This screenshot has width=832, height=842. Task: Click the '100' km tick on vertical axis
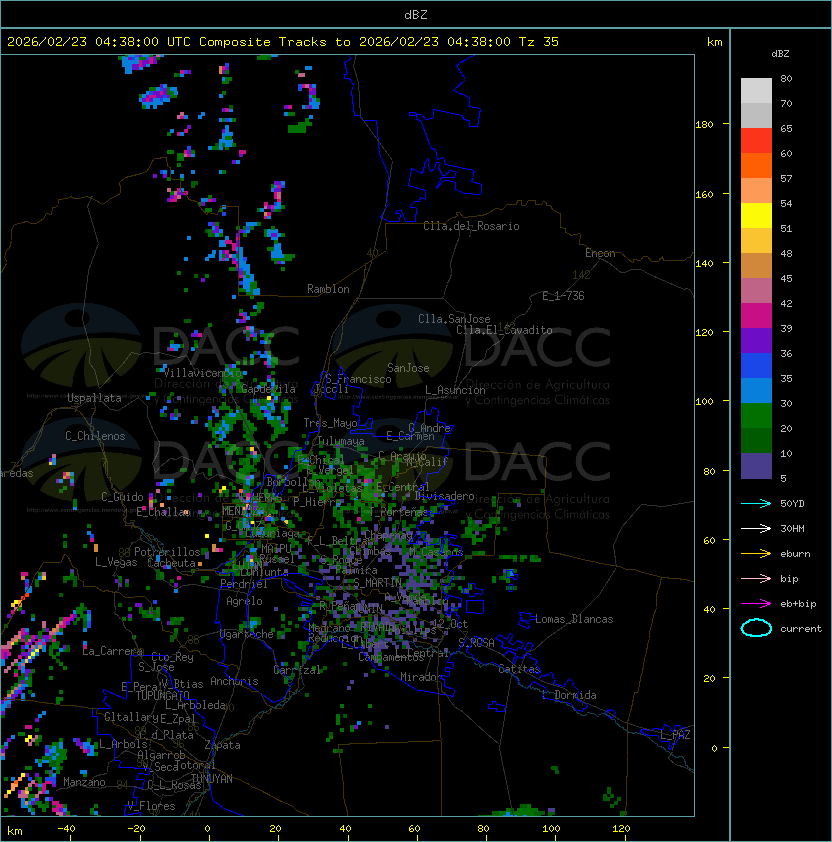(x=704, y=402)
